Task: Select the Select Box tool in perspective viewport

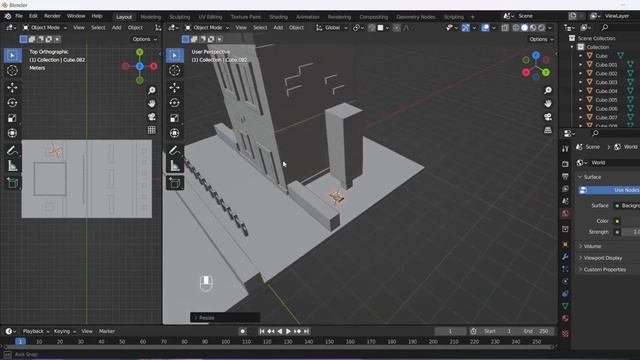Action: (x=175, y=55)
